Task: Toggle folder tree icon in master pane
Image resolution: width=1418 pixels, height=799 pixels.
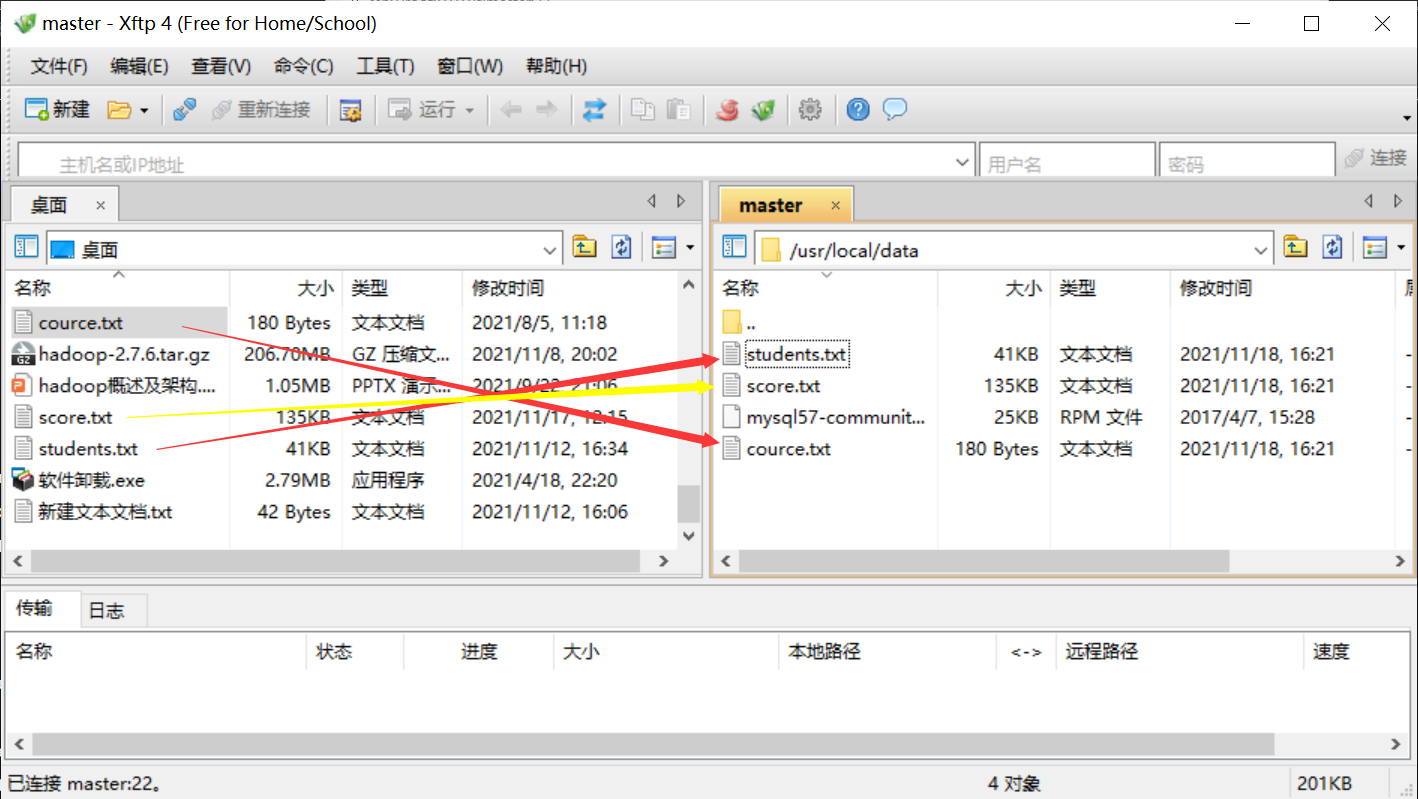Action: coord(734,247)
